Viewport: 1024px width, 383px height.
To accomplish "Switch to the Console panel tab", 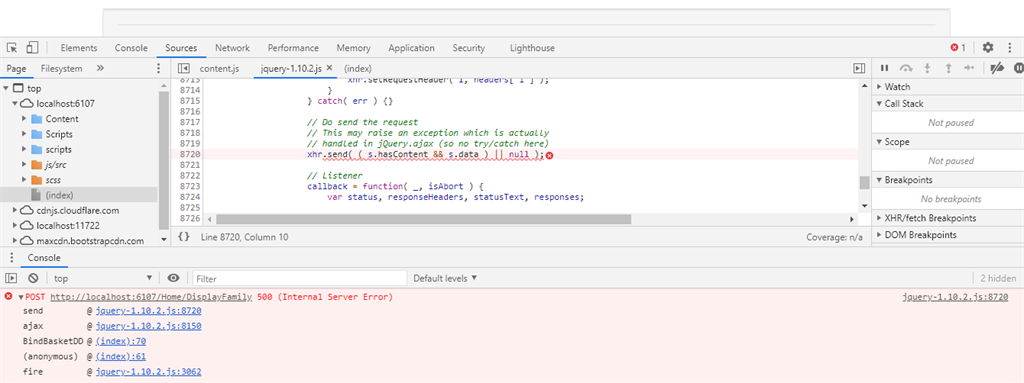I will click(x=131, y=48).
